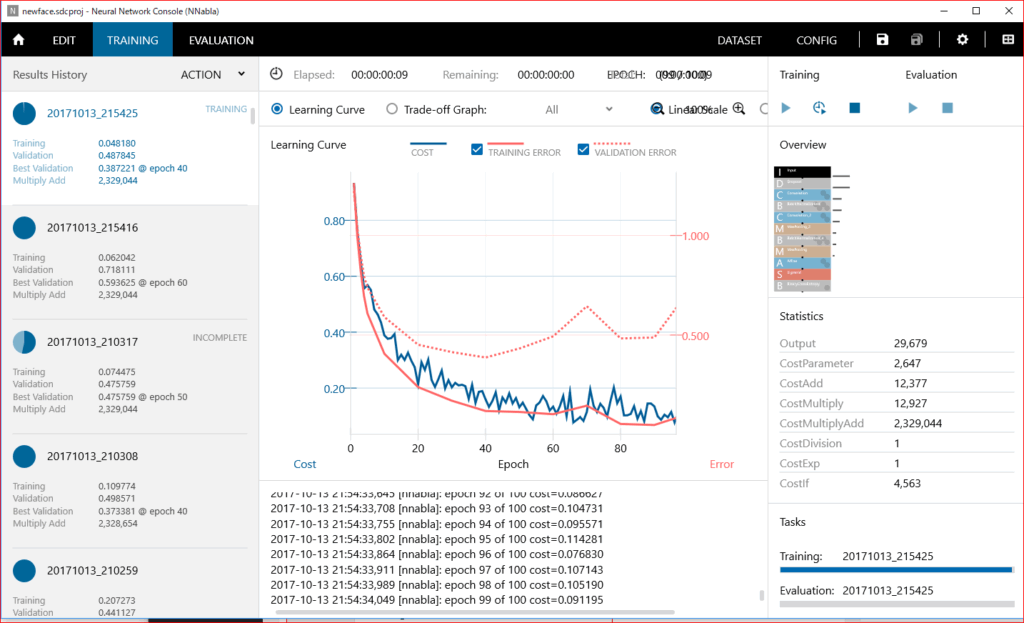The width and height of the screenshot is (1024, 623).
Task: Click the CostParameter value 2,647
Action: (x=907, y=363)
